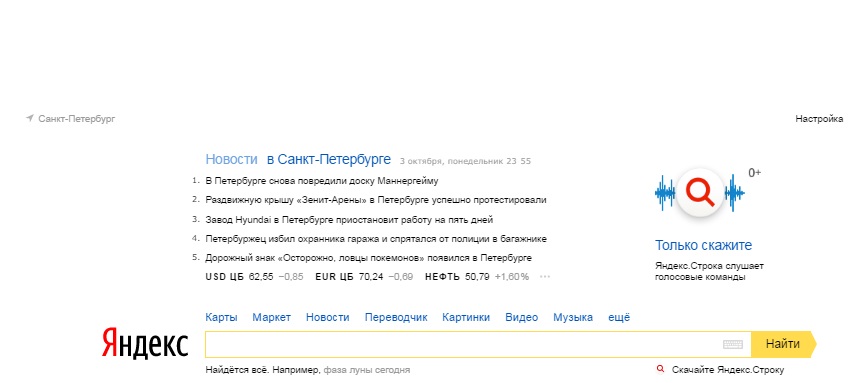Viewport: 850px width, 383px height.
Task: Click the example query фаза луны сегодня
Action: [366, 371]
